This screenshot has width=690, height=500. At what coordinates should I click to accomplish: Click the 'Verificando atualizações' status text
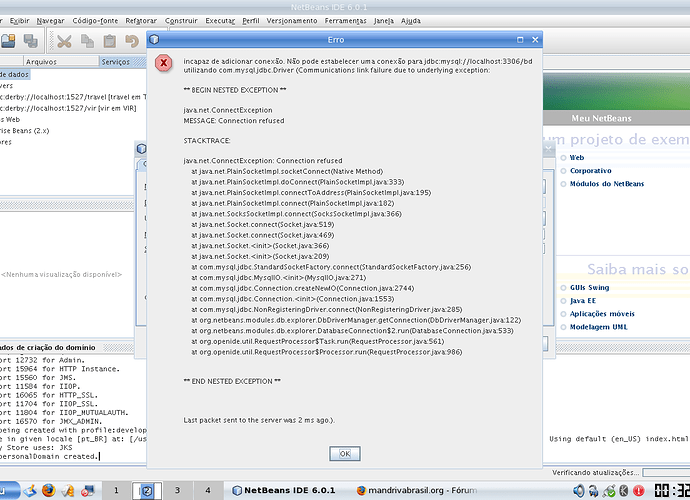coord(595,472)
